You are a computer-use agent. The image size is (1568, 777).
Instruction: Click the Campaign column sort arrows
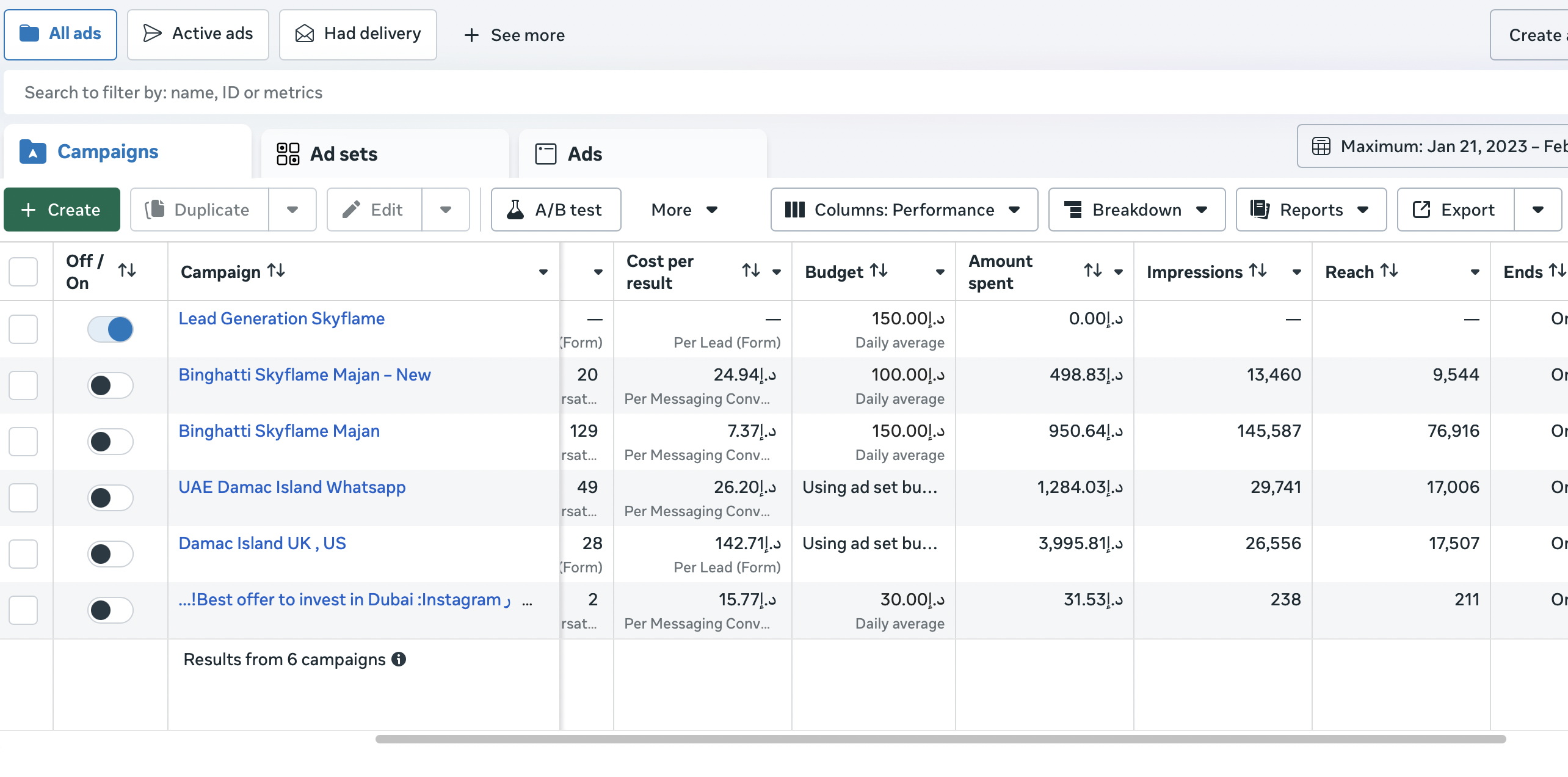coord(276,271)
